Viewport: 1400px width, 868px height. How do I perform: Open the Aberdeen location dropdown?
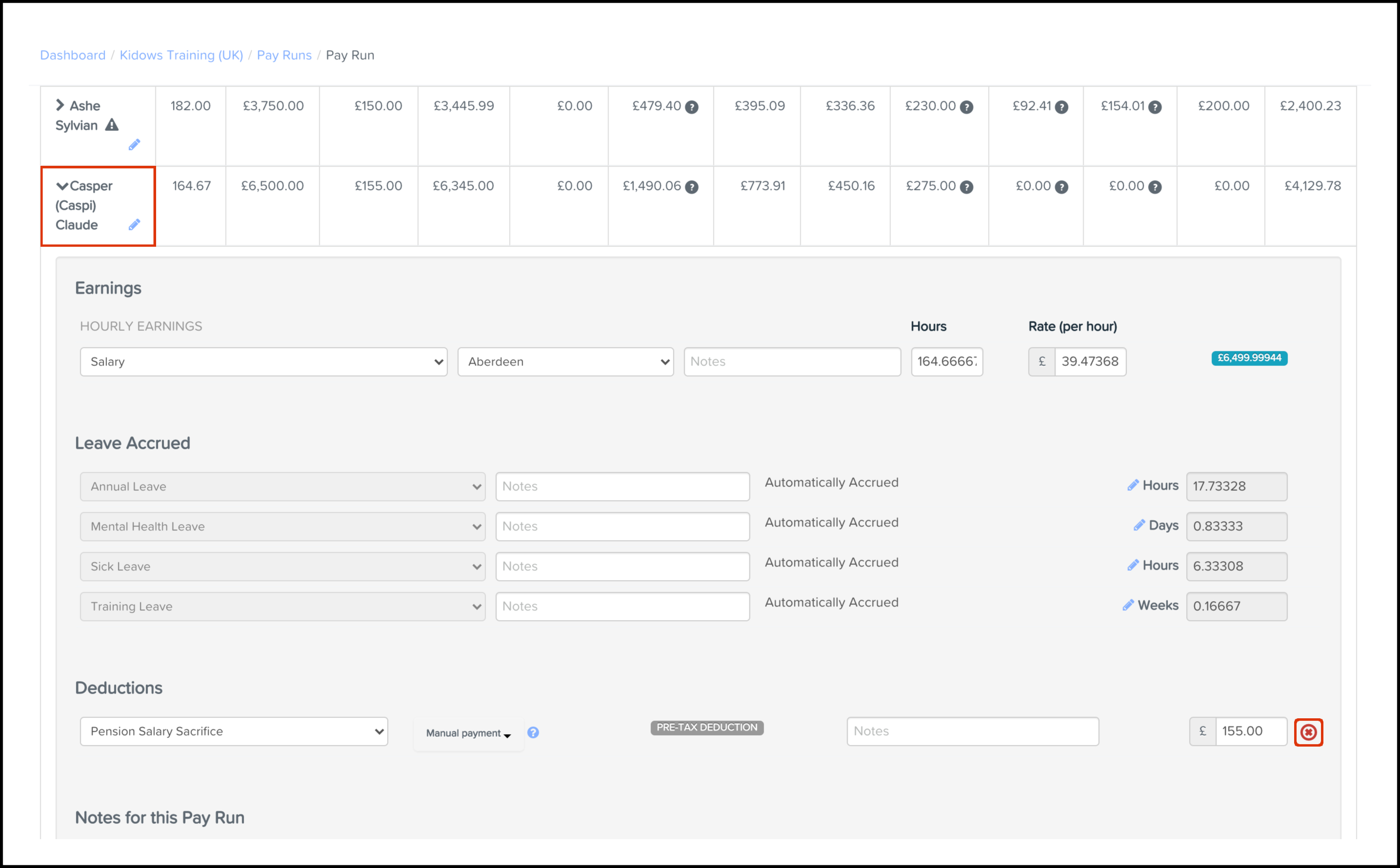tap(565, 362)
